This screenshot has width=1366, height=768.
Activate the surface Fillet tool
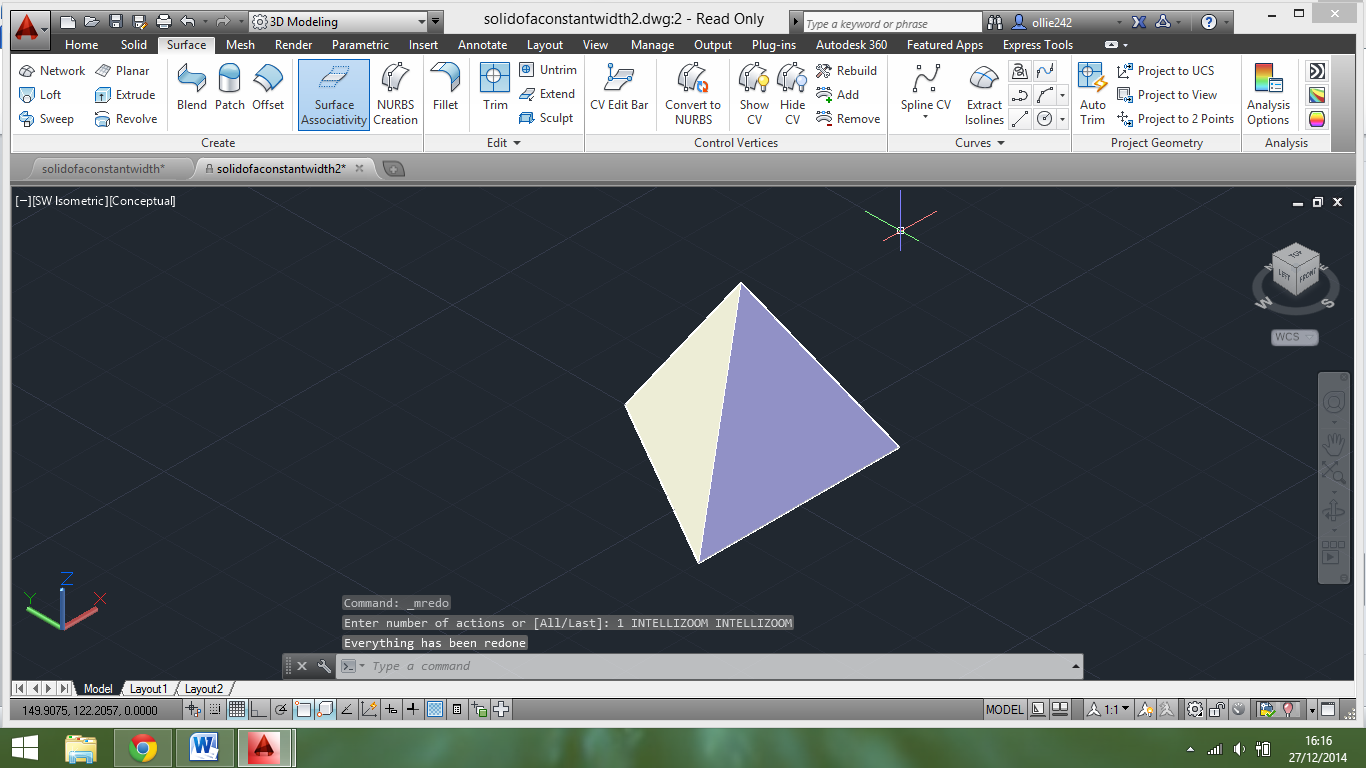coord(445,87)
